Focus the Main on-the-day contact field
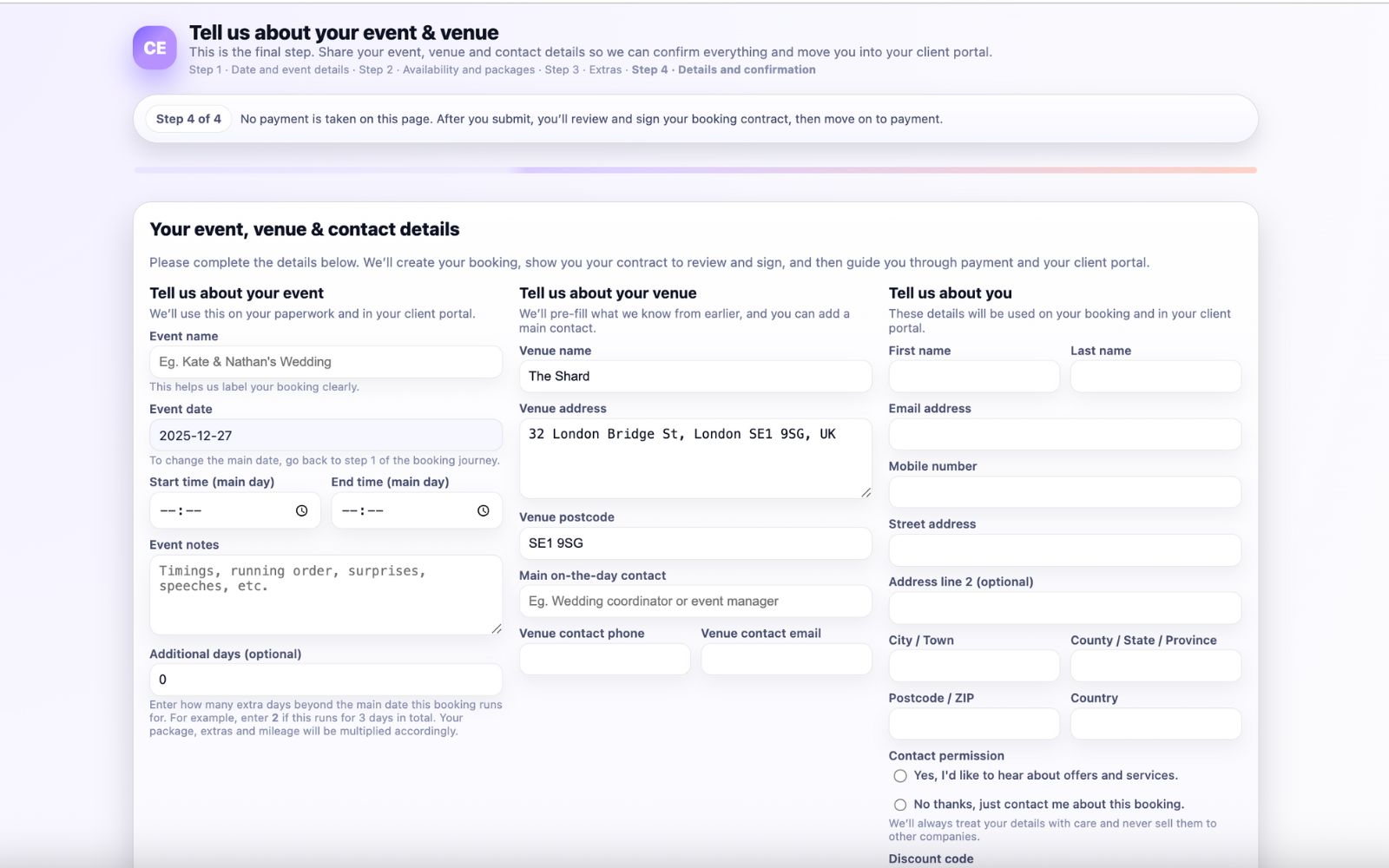 click(x=694, y=601)
